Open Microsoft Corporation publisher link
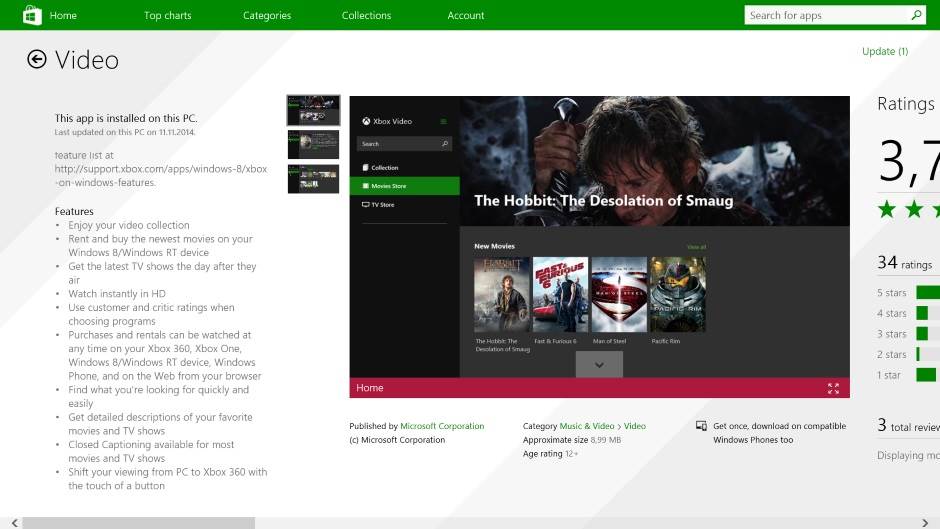Image resolution: width=940 pixels, height=529 pixels. tap(442, 426)
